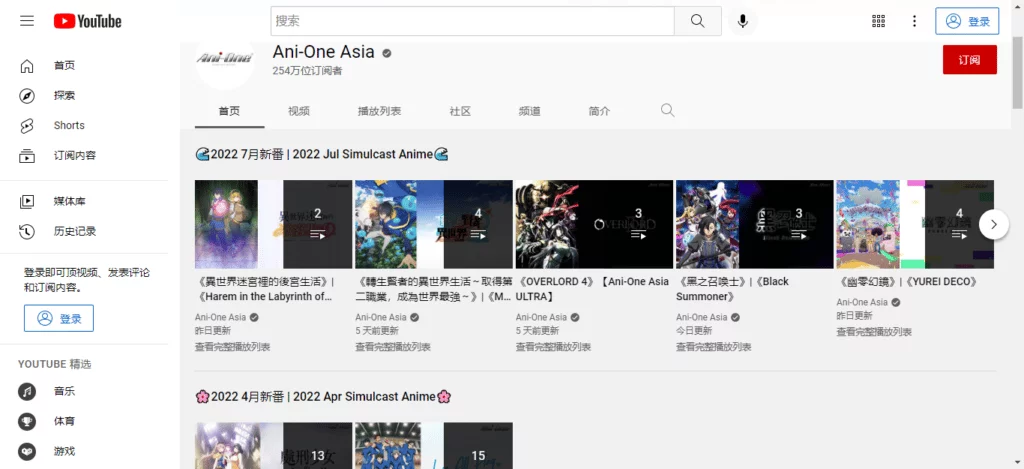Viewport: 1024px width, 469px height.
Task: Open the 13-video April playlist thumbnail
Action: [x=274, y=445]
